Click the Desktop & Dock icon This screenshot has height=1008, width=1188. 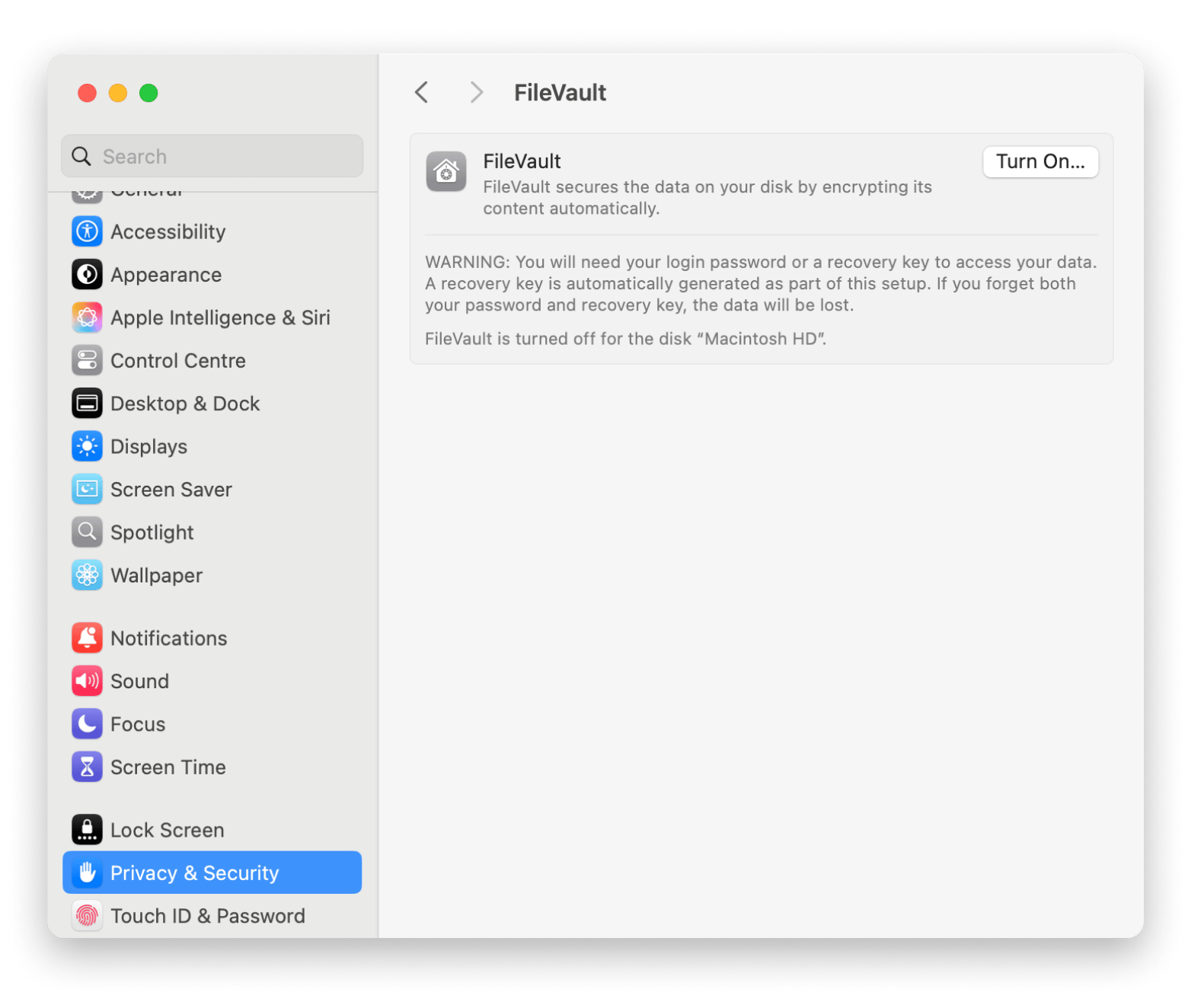(87, 404)
